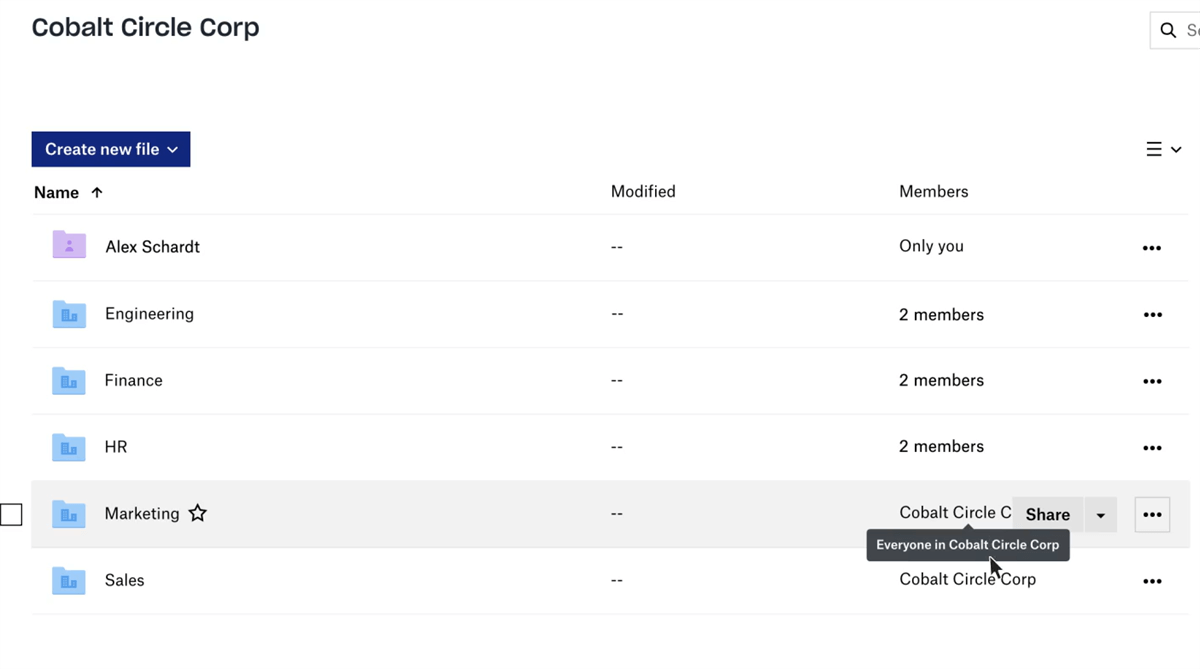Click the Finance team folder icon
This screenshot has height=669, width=1200.
coord(69,381)
